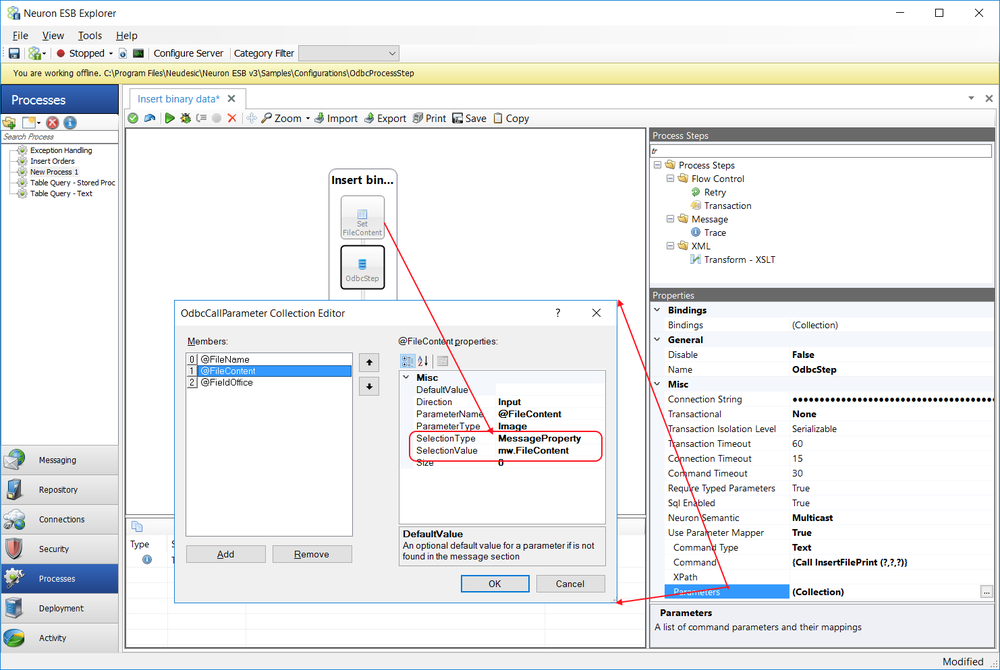Open the Deployment section in sidebar
This screenshot has width=1000, height=670.
click(59, 608)
